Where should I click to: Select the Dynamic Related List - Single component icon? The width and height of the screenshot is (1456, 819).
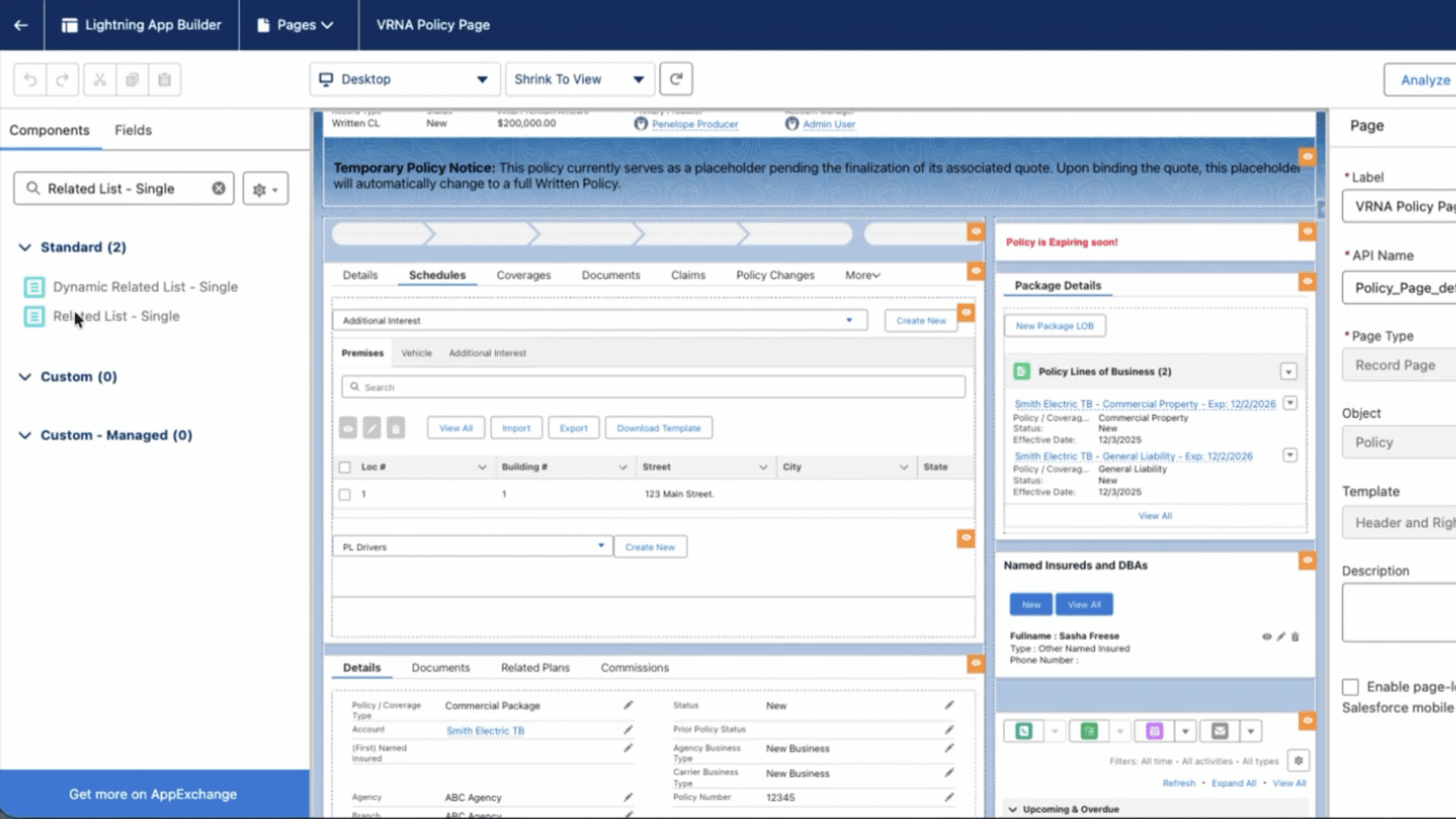[34, 287]
